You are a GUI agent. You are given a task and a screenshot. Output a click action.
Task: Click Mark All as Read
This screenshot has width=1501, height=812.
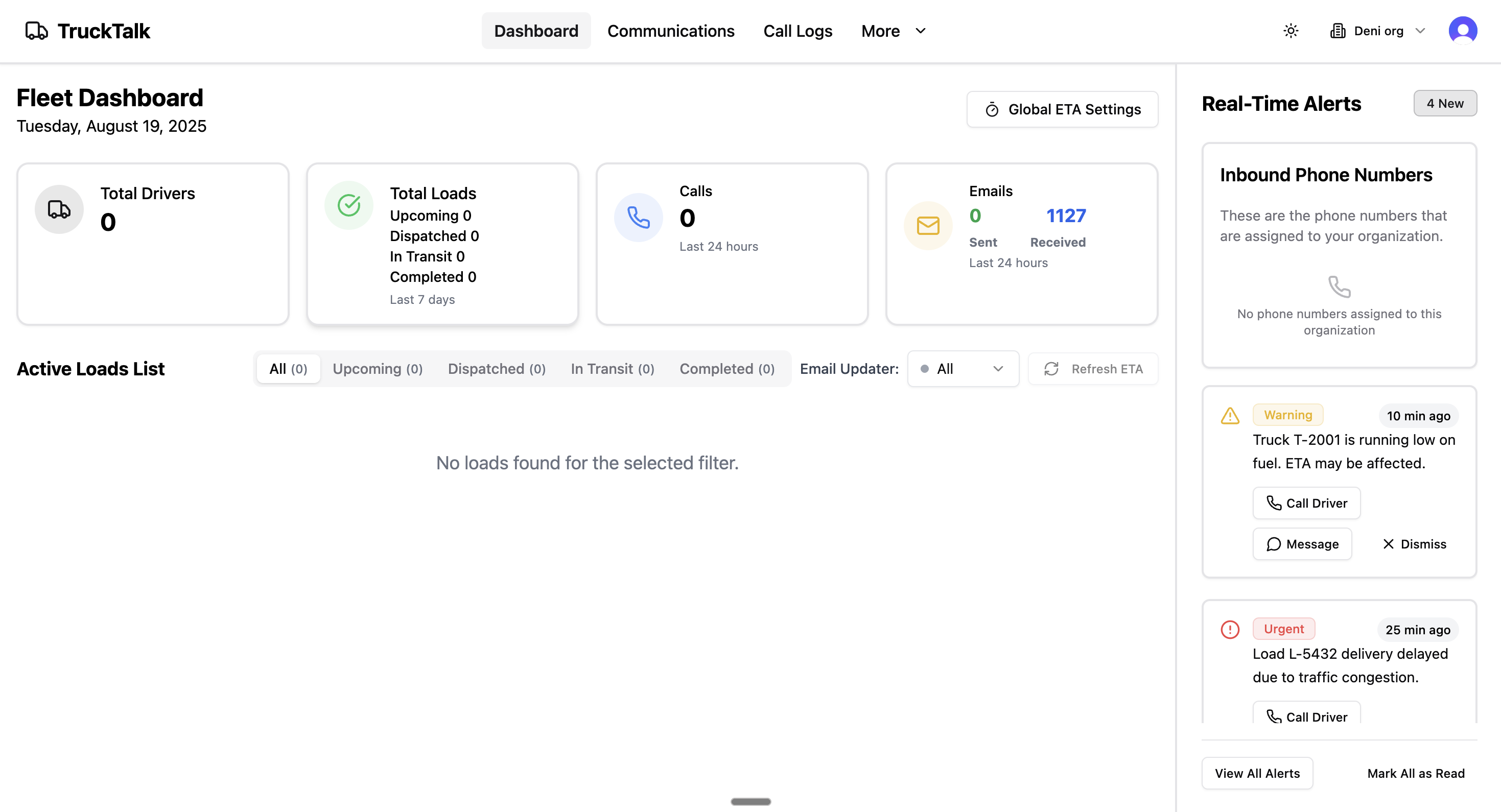click(1415, 774)
